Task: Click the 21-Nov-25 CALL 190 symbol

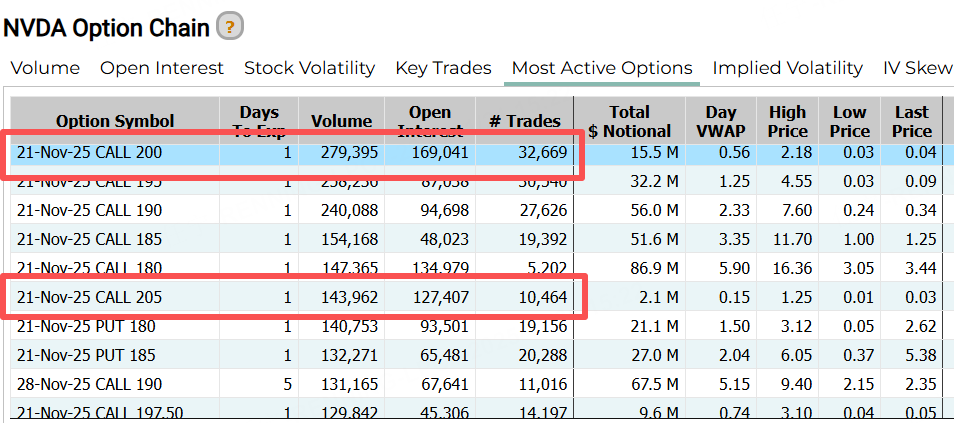Action: coord(90,211)
